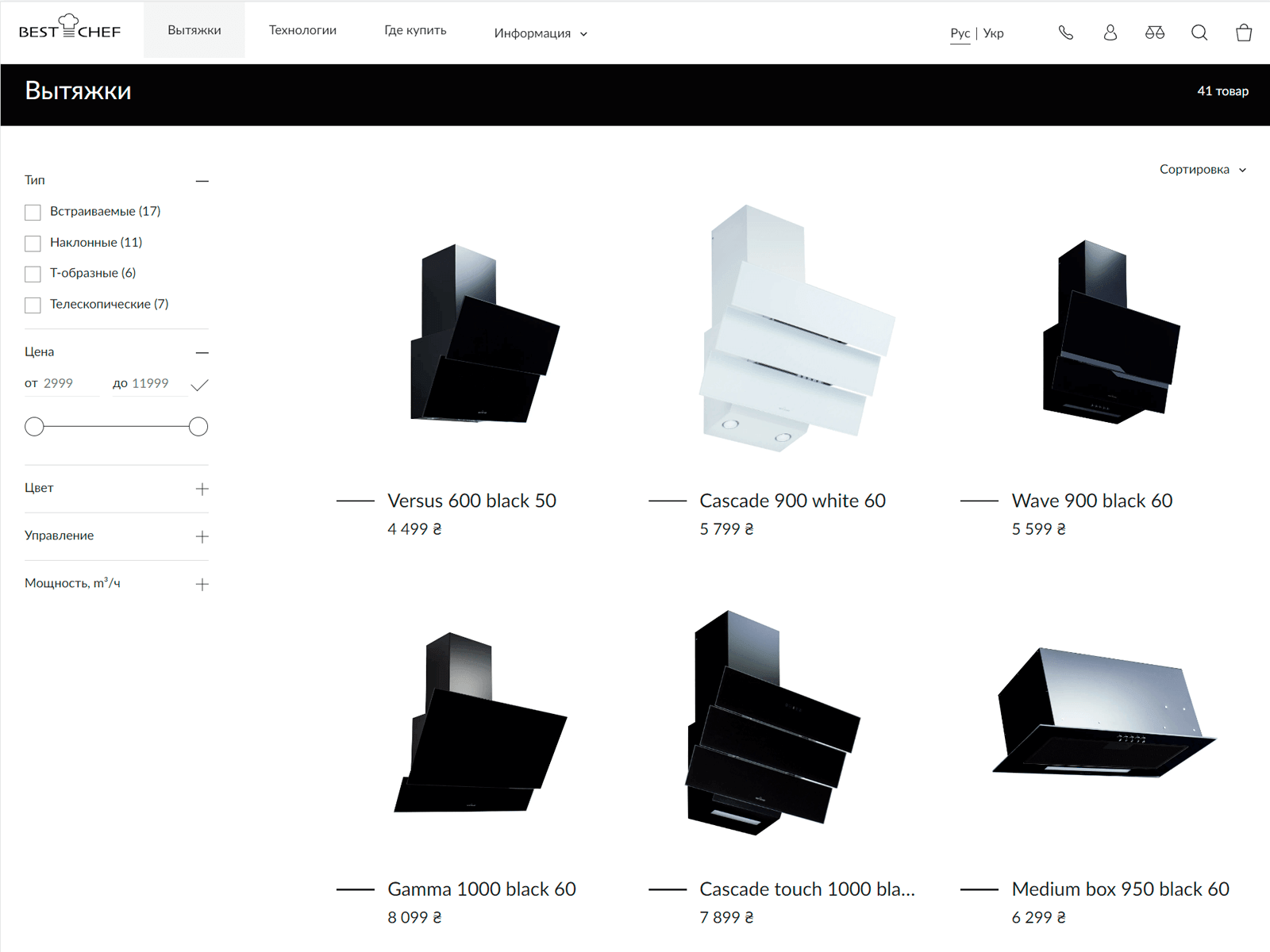This screenshot has height=952, width=1270.
Task: Click the search magnifier icon
Action: coord(1199,33)
